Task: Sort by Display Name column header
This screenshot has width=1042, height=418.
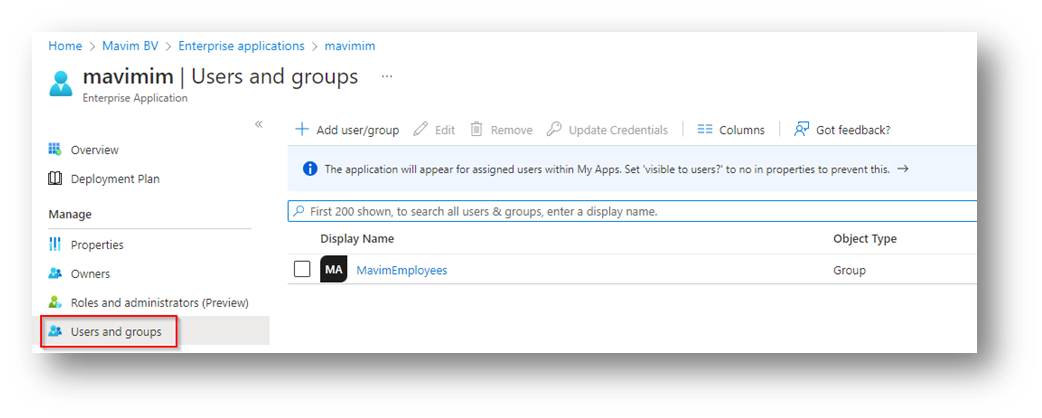Action: pos(357,239)
